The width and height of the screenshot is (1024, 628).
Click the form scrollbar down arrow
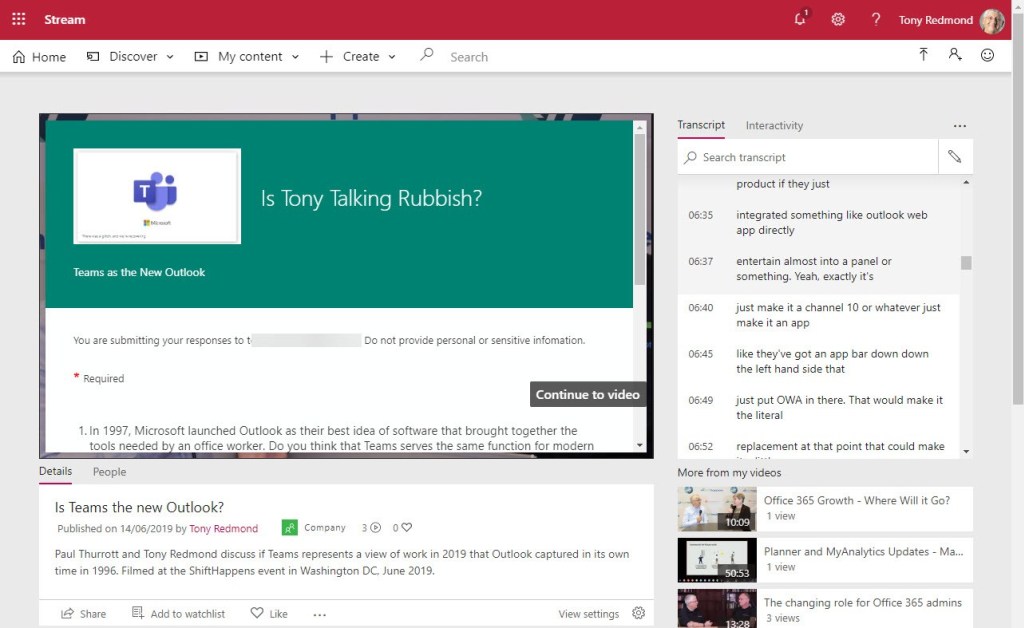coord(639,445)
